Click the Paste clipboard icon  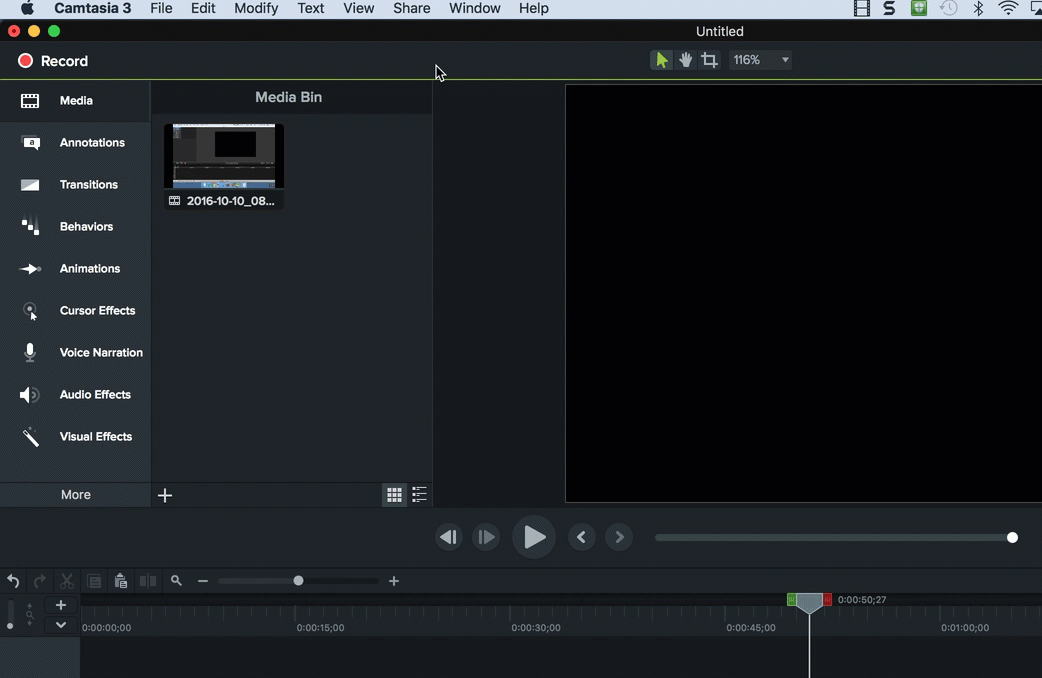121,581
